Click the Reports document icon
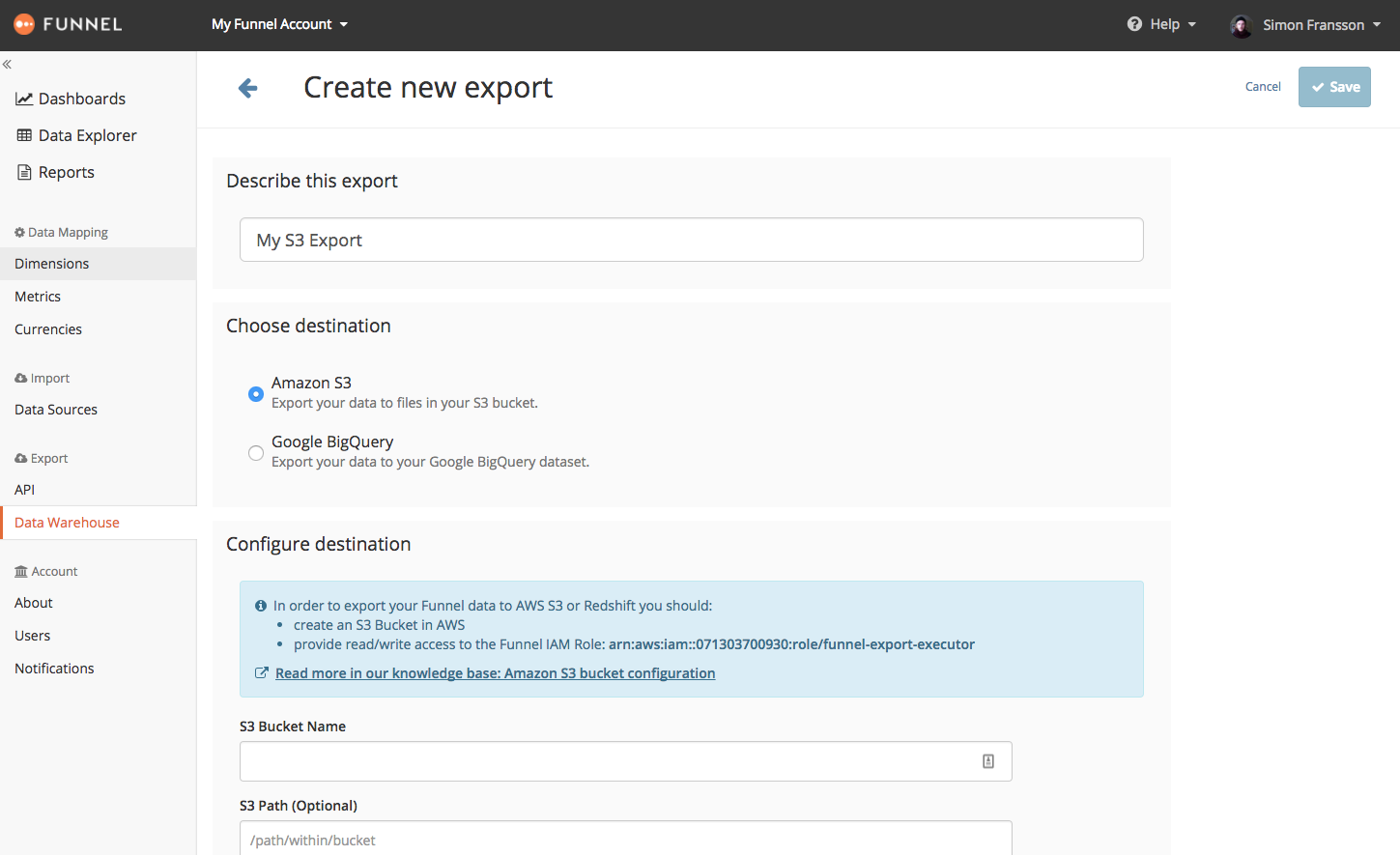 click(x=24, y=172)
